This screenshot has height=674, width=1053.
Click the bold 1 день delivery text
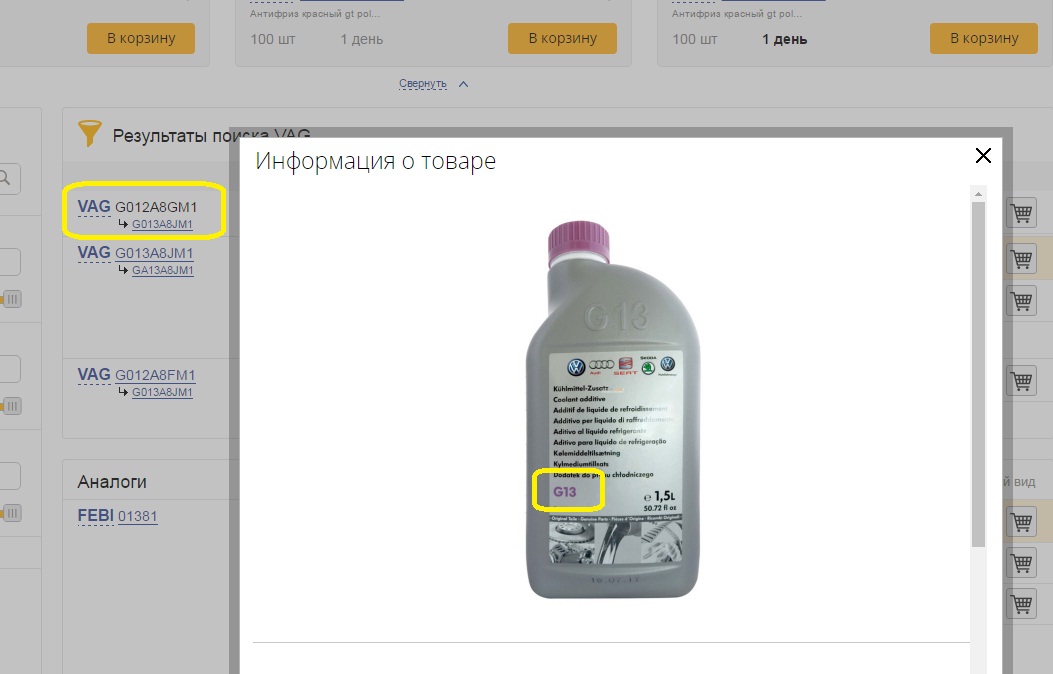coord(784,40)
